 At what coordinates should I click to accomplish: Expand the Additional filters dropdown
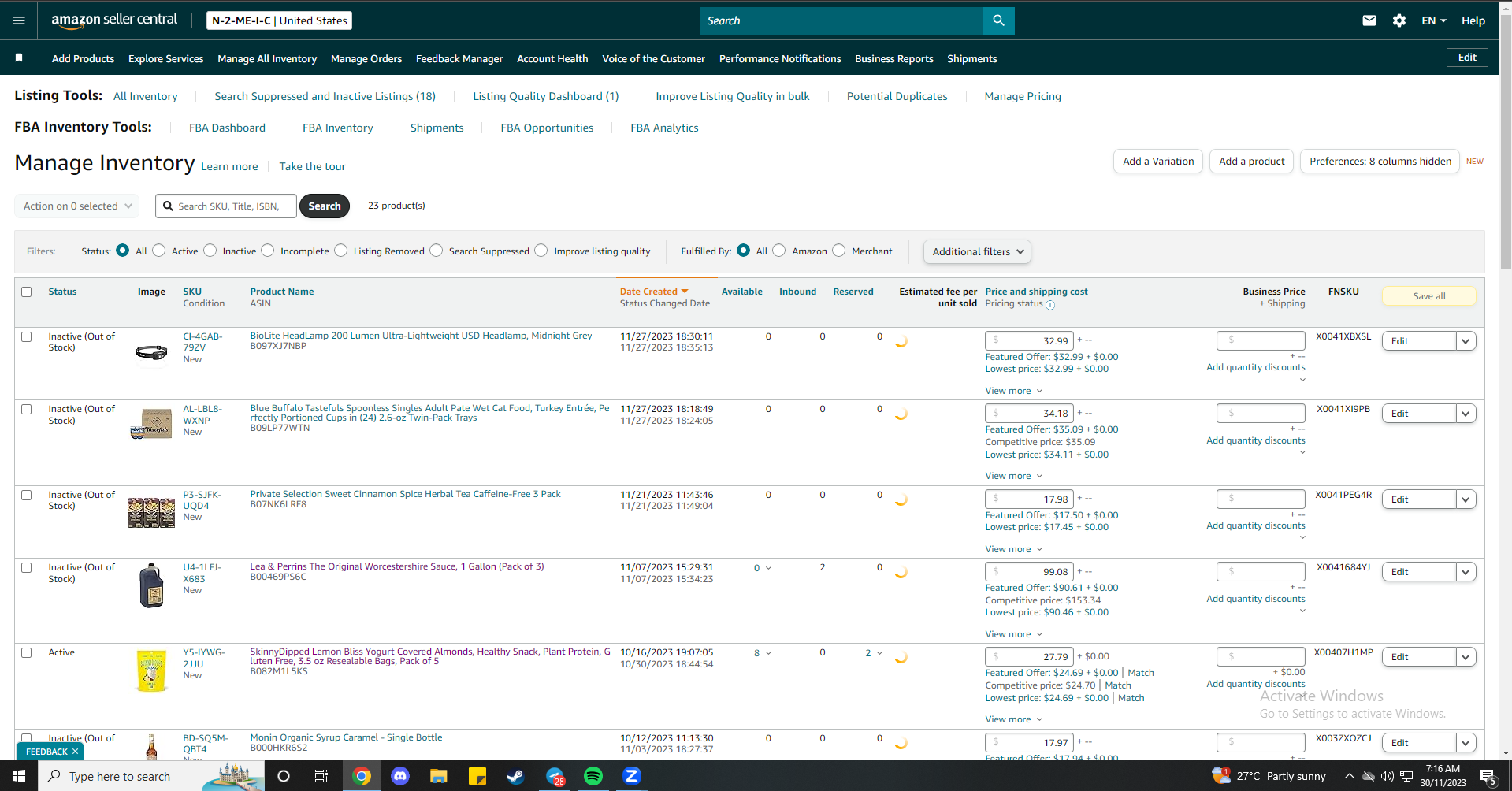977,251
